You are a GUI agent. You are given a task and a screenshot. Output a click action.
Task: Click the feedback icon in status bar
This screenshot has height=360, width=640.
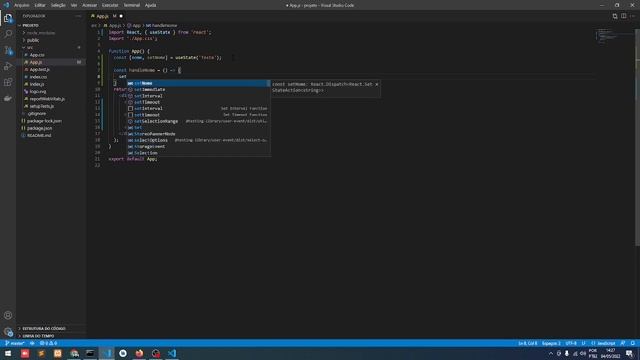tap(623, 343)
